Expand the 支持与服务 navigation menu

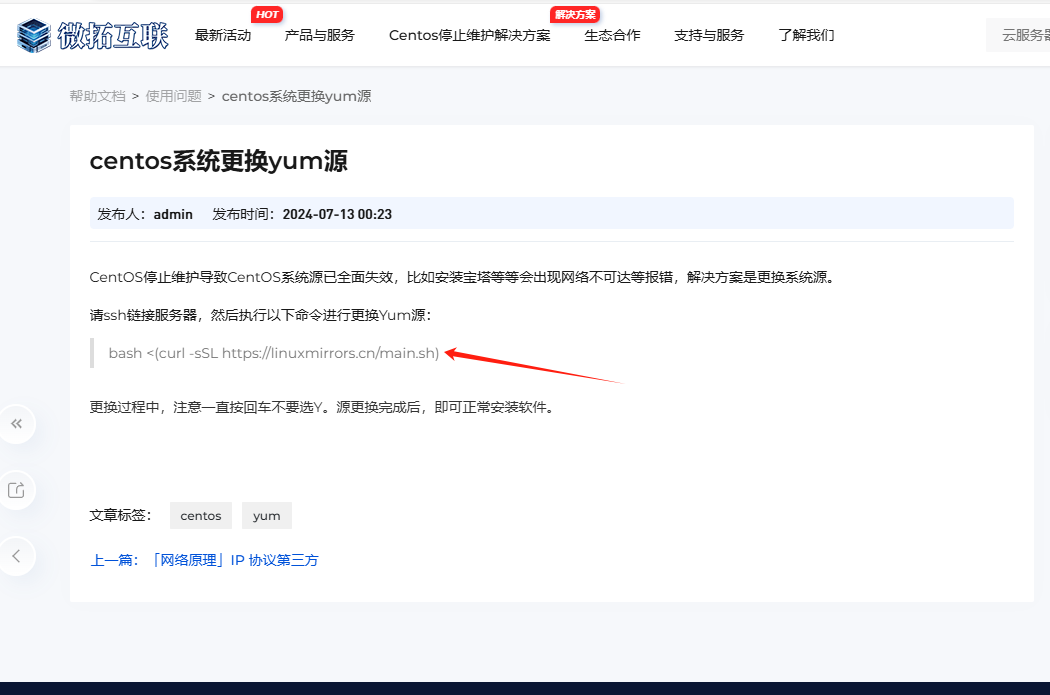(x=709, y=35)
